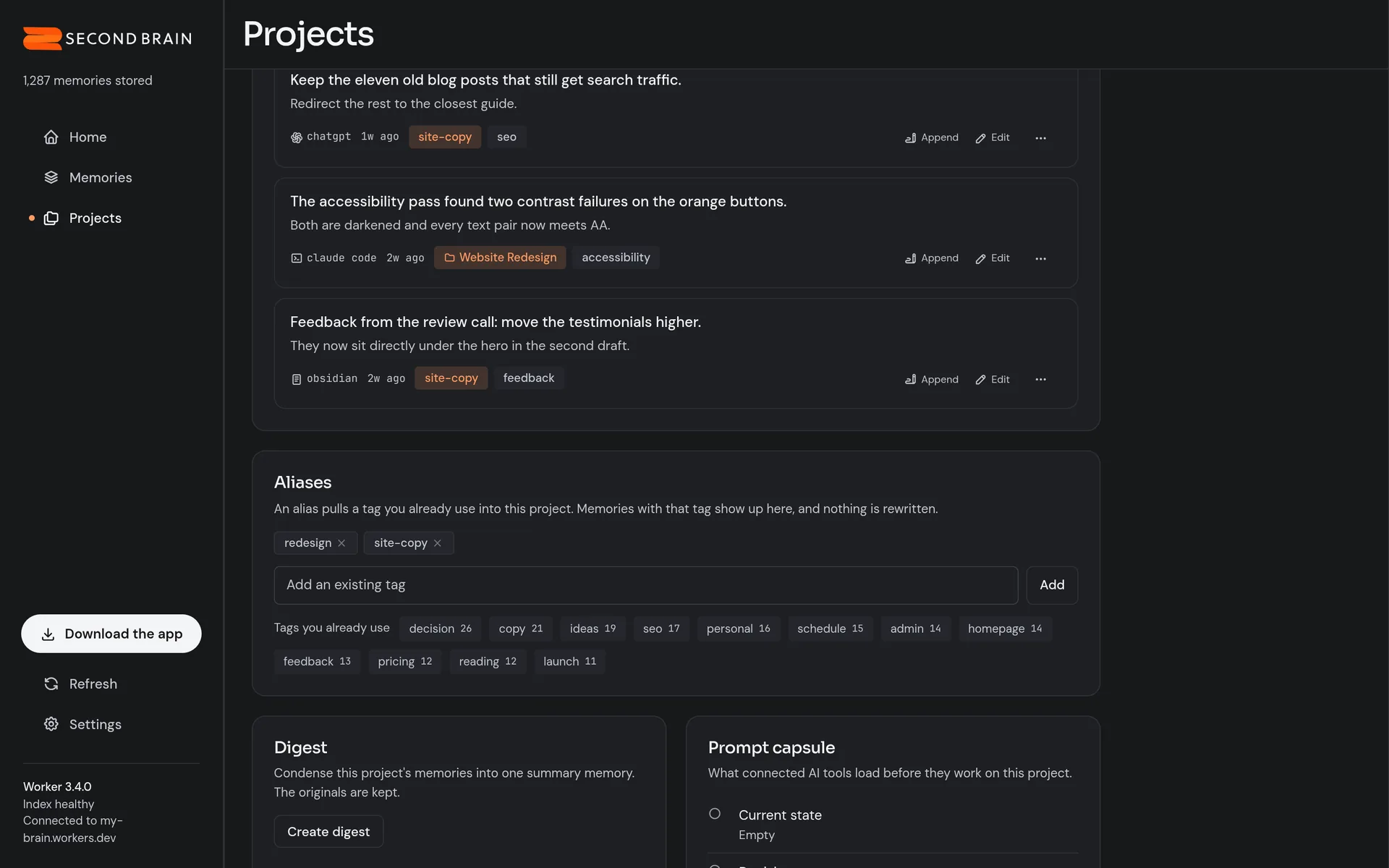Pick the pricing 12 tag suggestion

click(x=405, y=661)
